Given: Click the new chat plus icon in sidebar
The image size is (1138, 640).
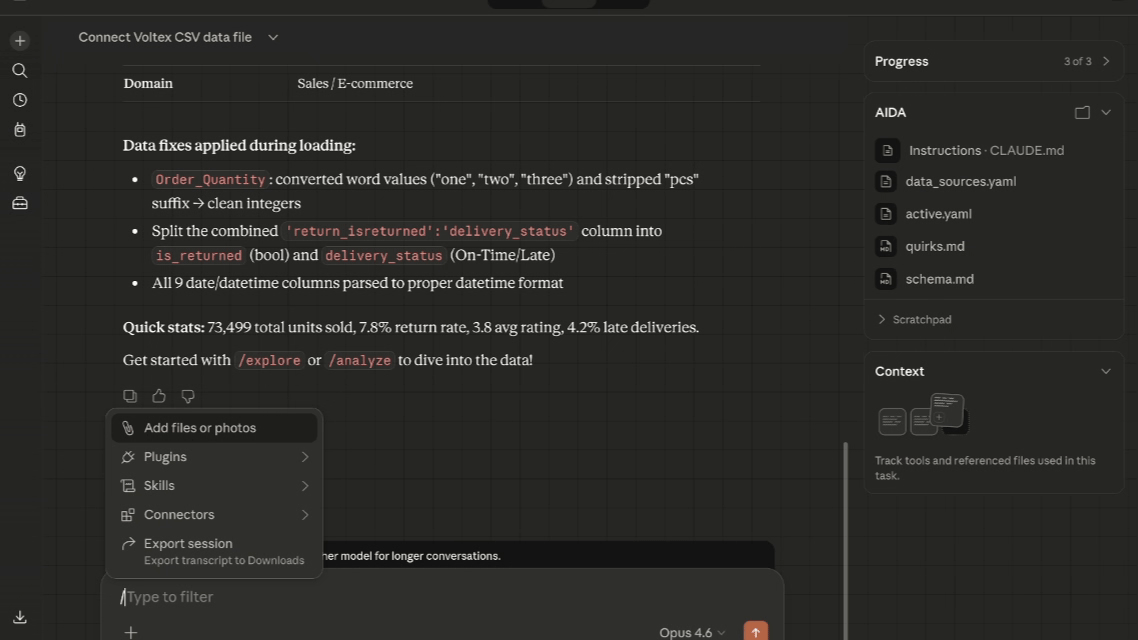Looking at the screenshot, I should click(x=20, y=41).
